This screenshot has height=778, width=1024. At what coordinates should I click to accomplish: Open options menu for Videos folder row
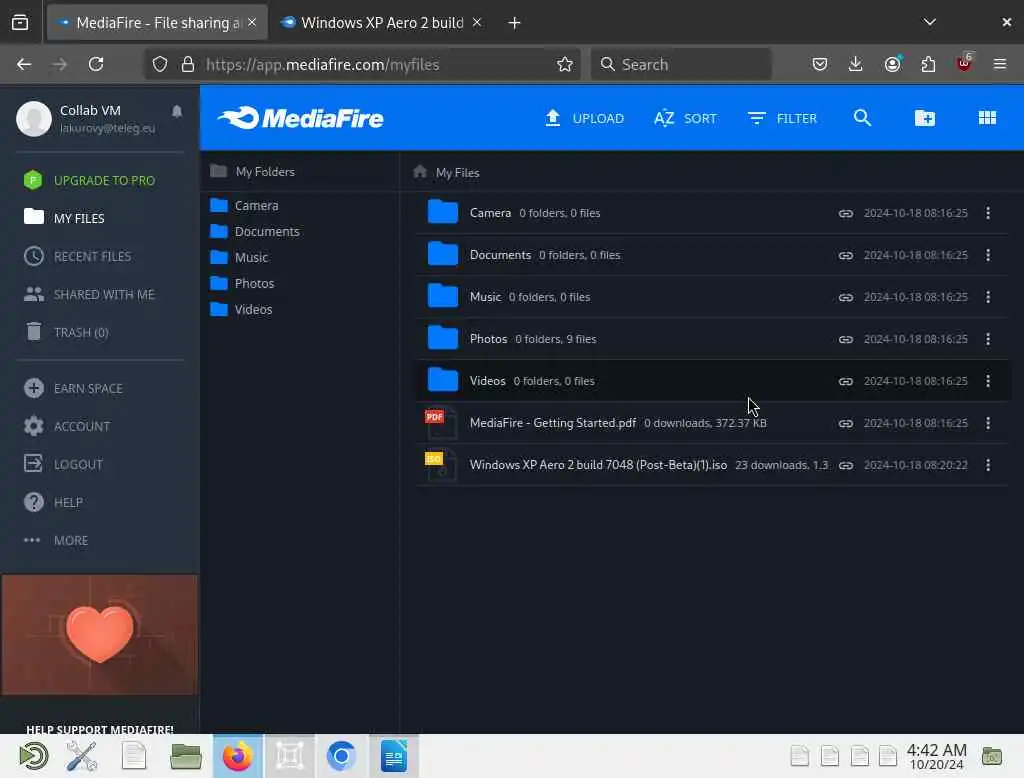[x=987, y=381]
